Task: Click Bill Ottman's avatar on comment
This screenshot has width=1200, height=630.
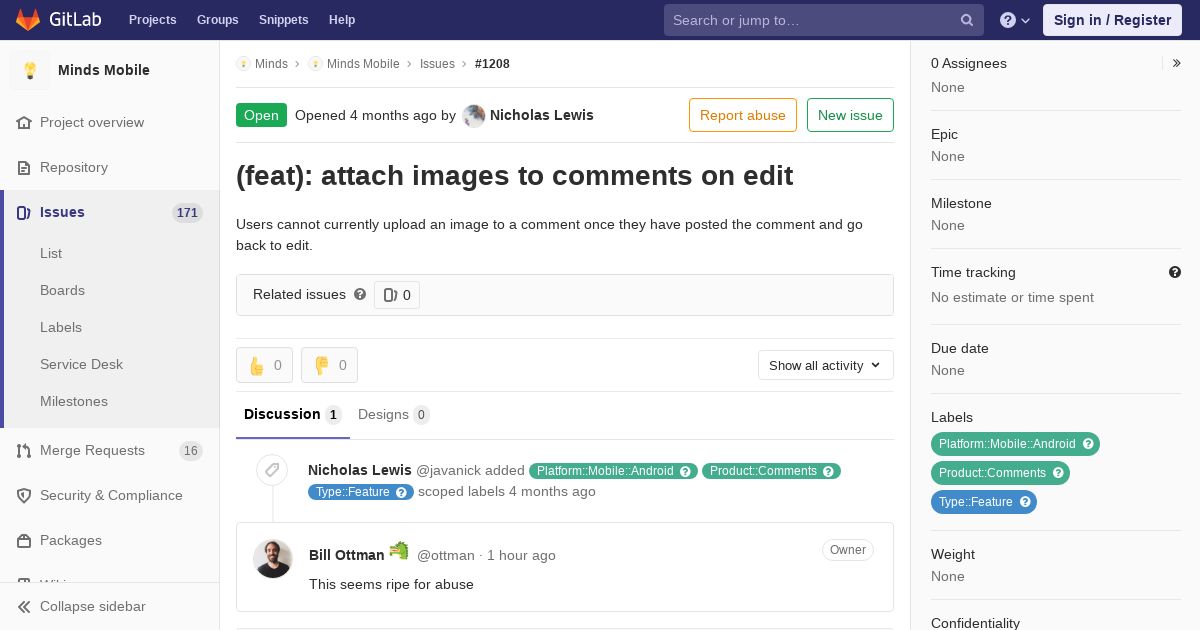Action: (x=272, y=558)
